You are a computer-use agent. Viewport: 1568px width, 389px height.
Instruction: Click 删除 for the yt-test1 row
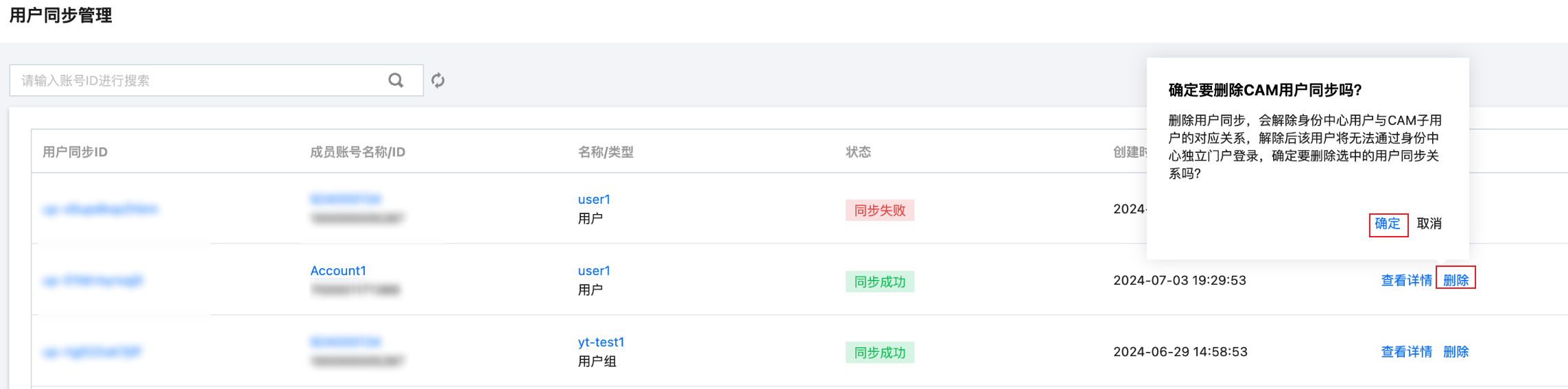(x=1456, y=352)
